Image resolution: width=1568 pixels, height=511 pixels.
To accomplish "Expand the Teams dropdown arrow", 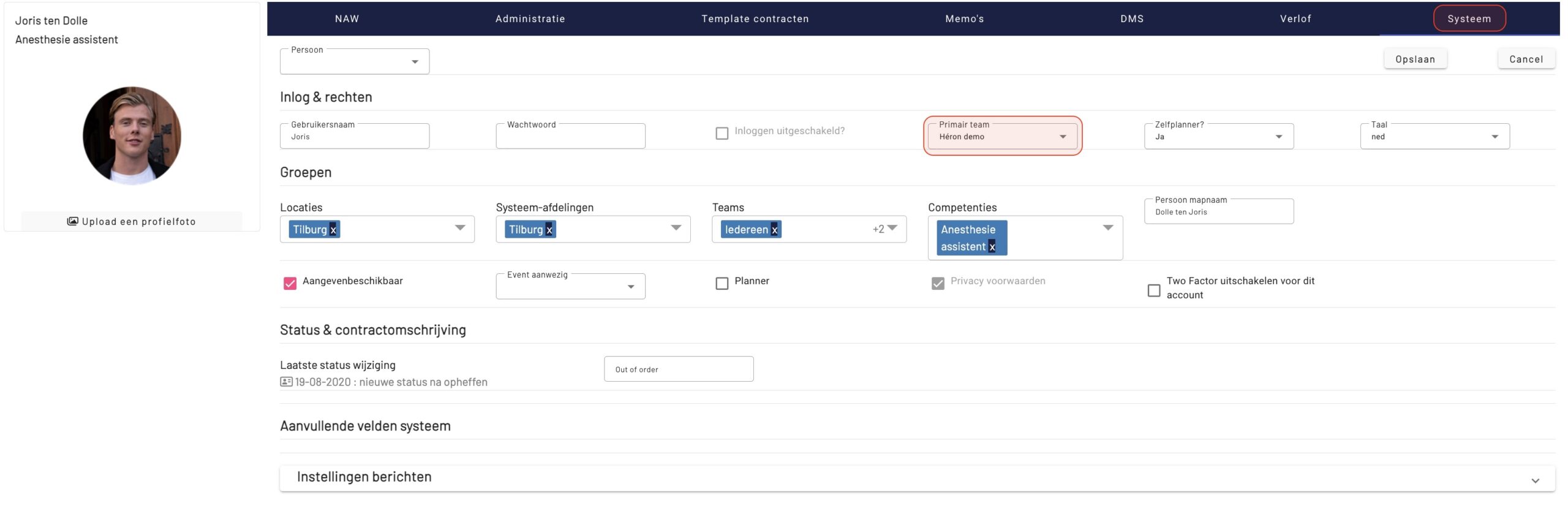I will [x=892, y=228].
